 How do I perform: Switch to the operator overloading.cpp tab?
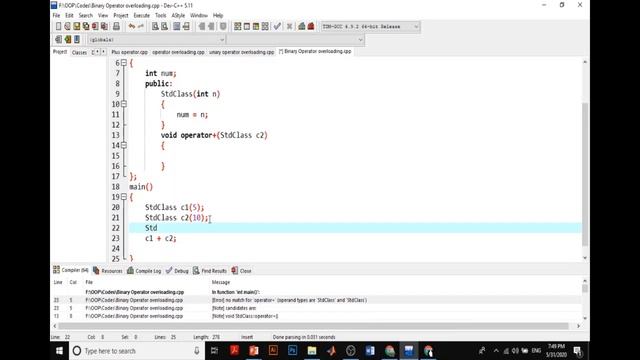(x=178, y=52)
